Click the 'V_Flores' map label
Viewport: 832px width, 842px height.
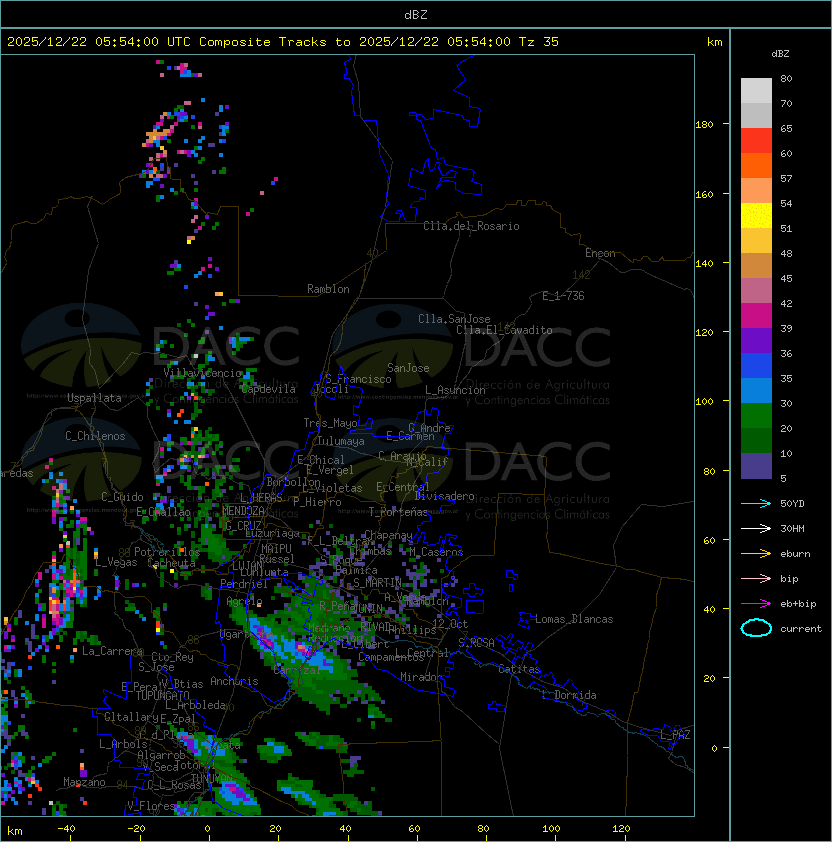coord(151,806)
